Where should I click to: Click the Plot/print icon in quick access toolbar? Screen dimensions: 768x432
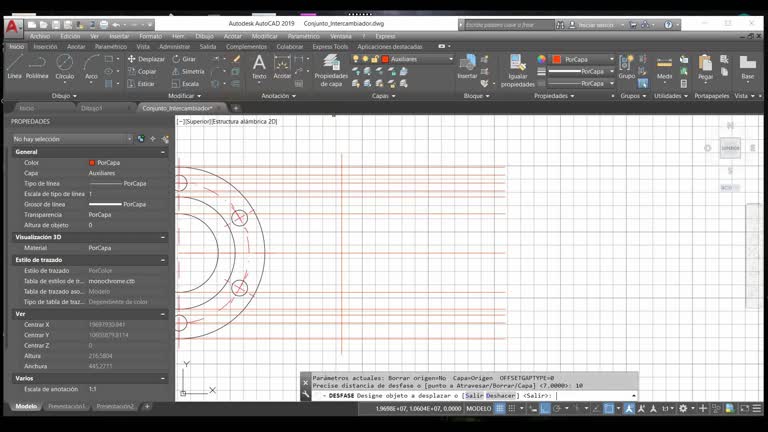[x=104, y=24]
